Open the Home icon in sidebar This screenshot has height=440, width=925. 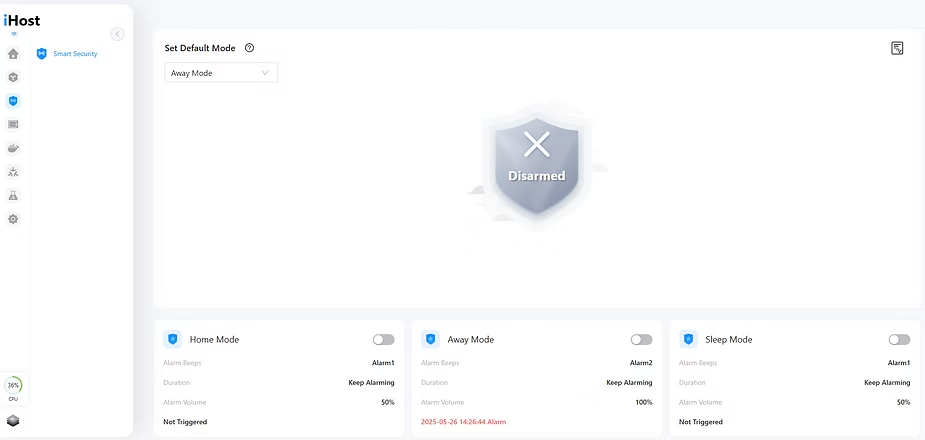pos(13,54)
